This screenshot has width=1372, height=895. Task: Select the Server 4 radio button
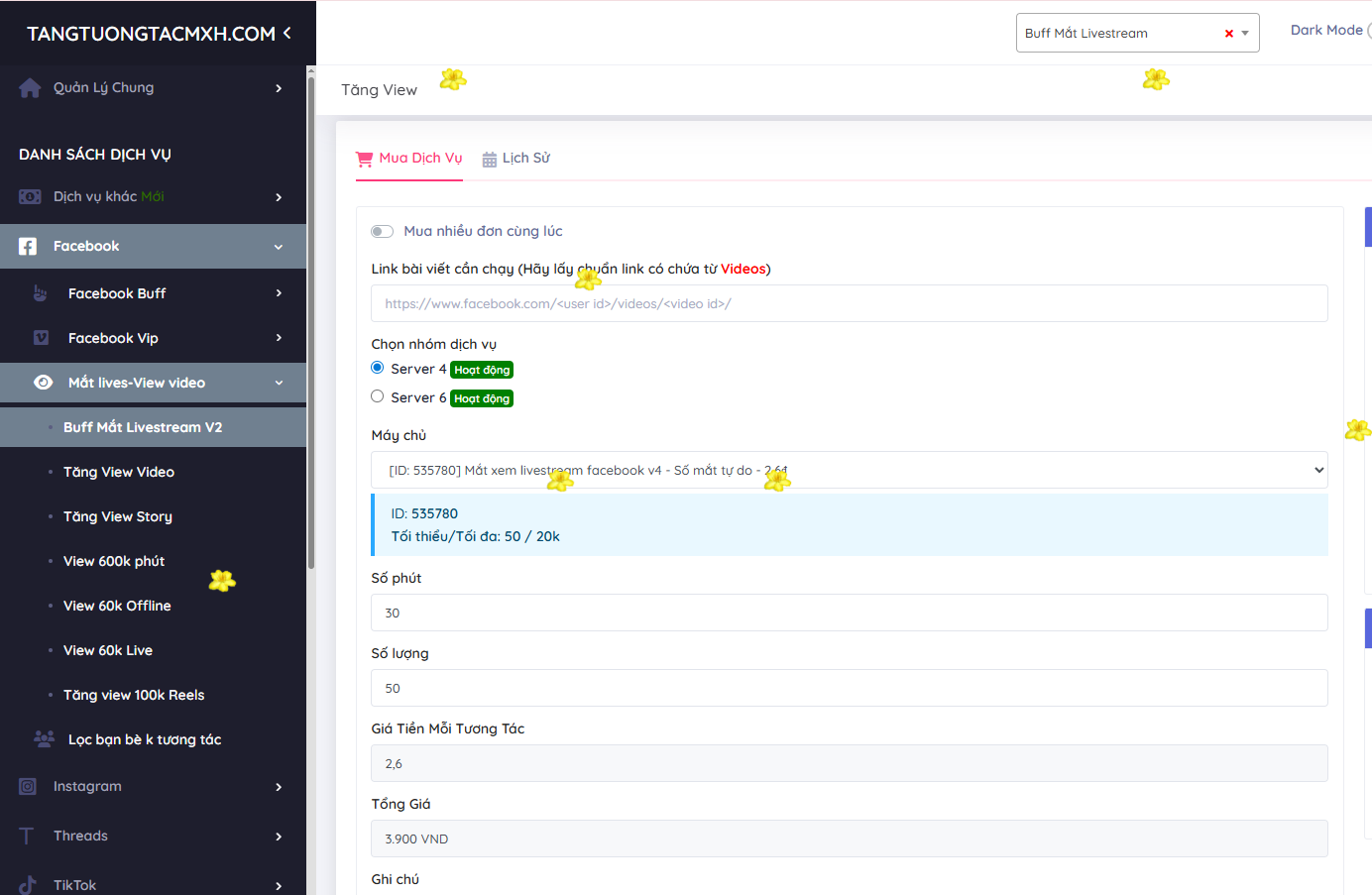point(378,368)
